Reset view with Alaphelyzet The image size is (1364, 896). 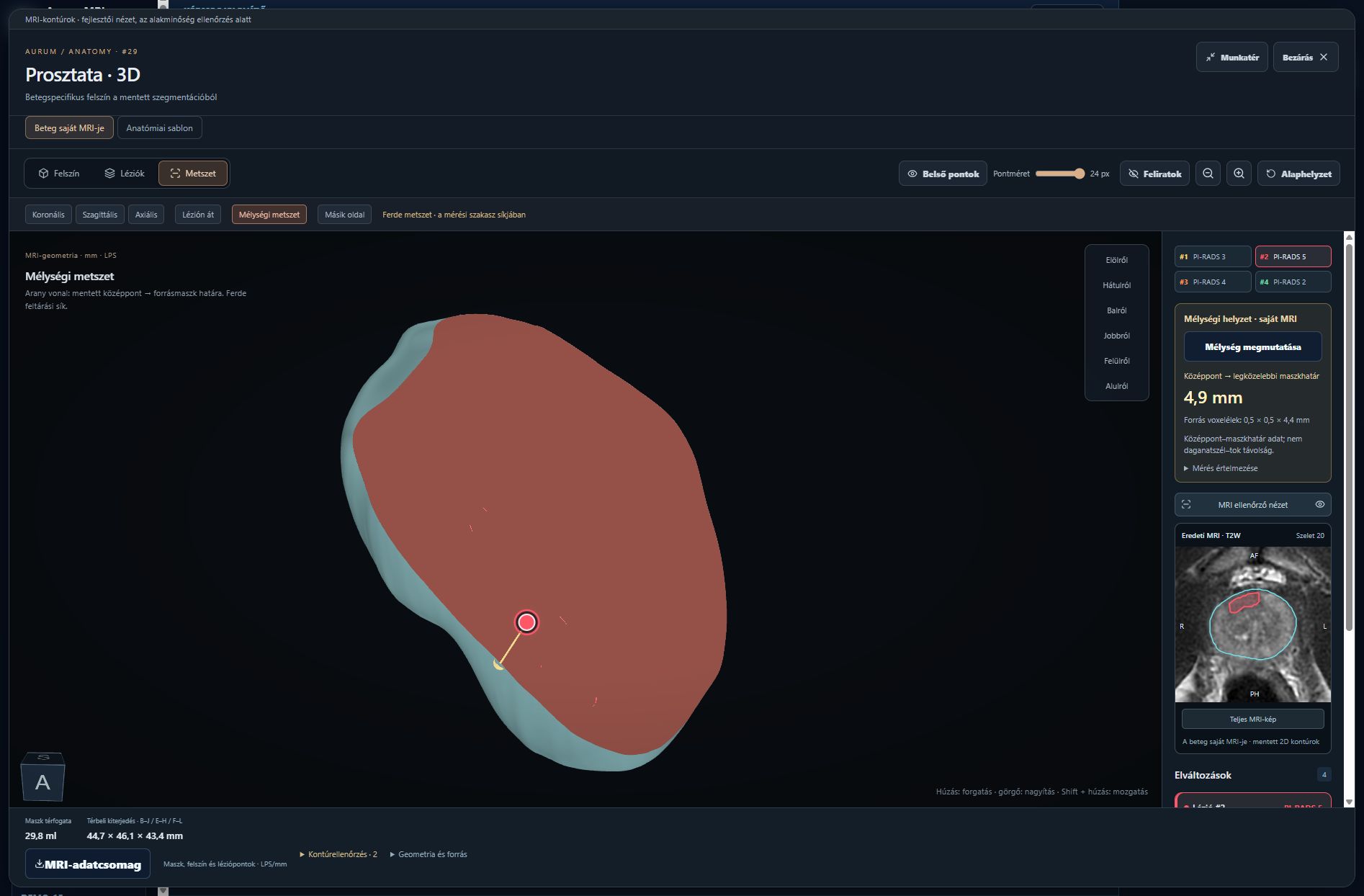[x=1298, y=174]
